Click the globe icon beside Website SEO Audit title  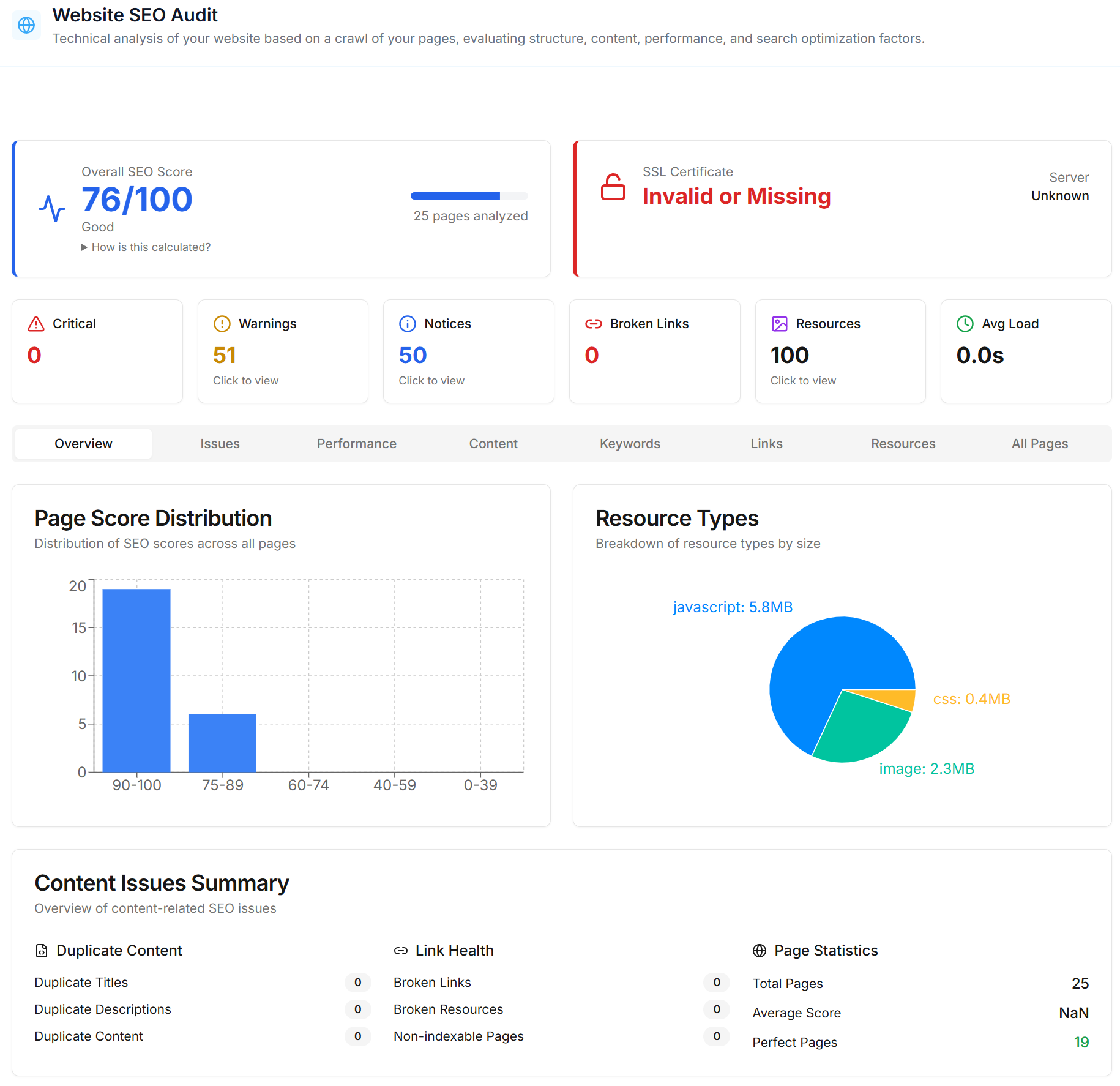tap(26, 25)
